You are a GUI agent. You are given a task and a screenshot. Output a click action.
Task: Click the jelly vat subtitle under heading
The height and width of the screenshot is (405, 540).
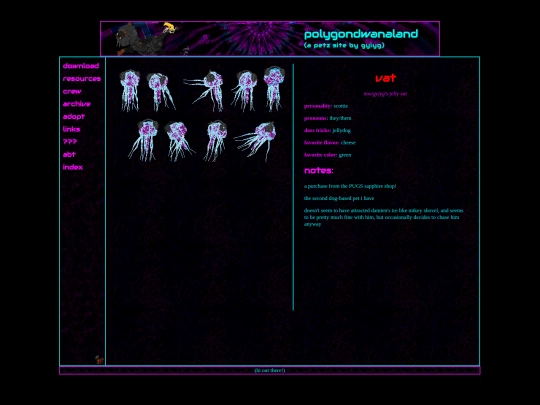(385, 94)
